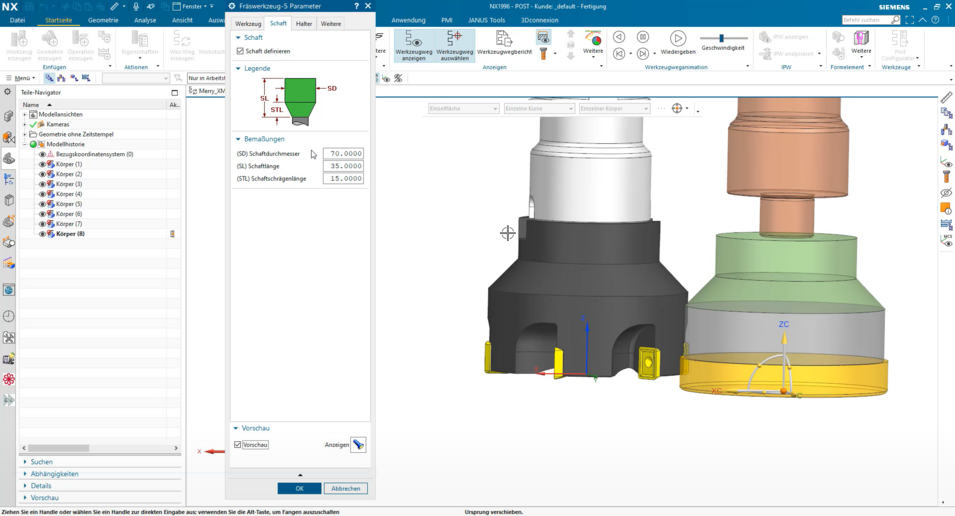Viewport: 955px width, 516px height.
Task: Open the Einzelner Körper dropdown
Action: (613, 108)
